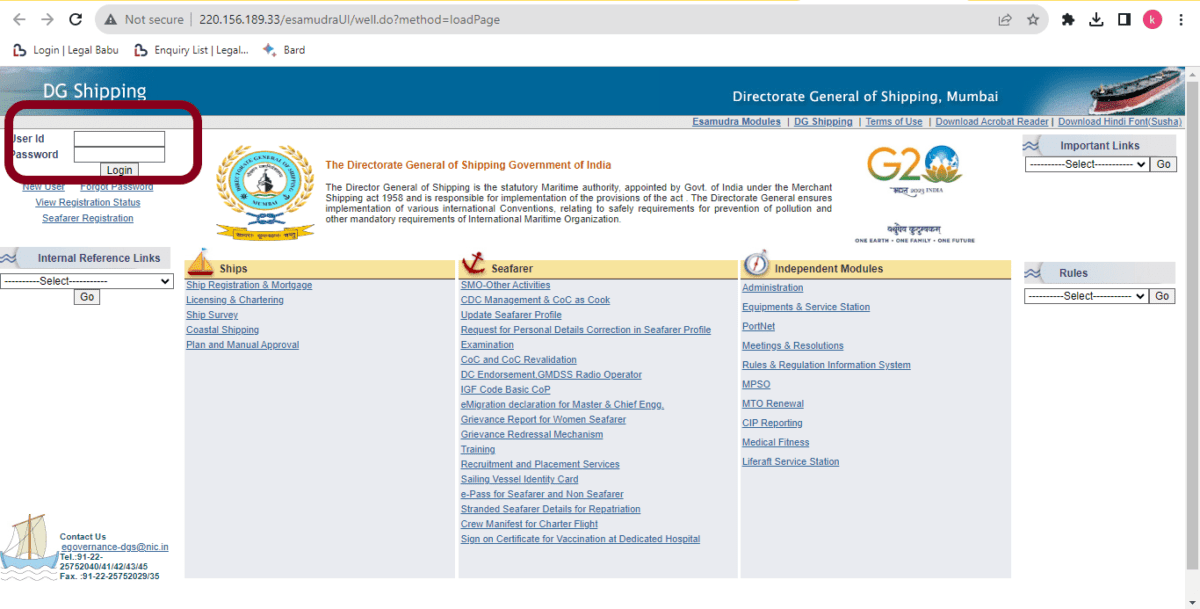Click the bookmark star icon
This screenshot has width=1200, height=609.
tap(1033, 19)
